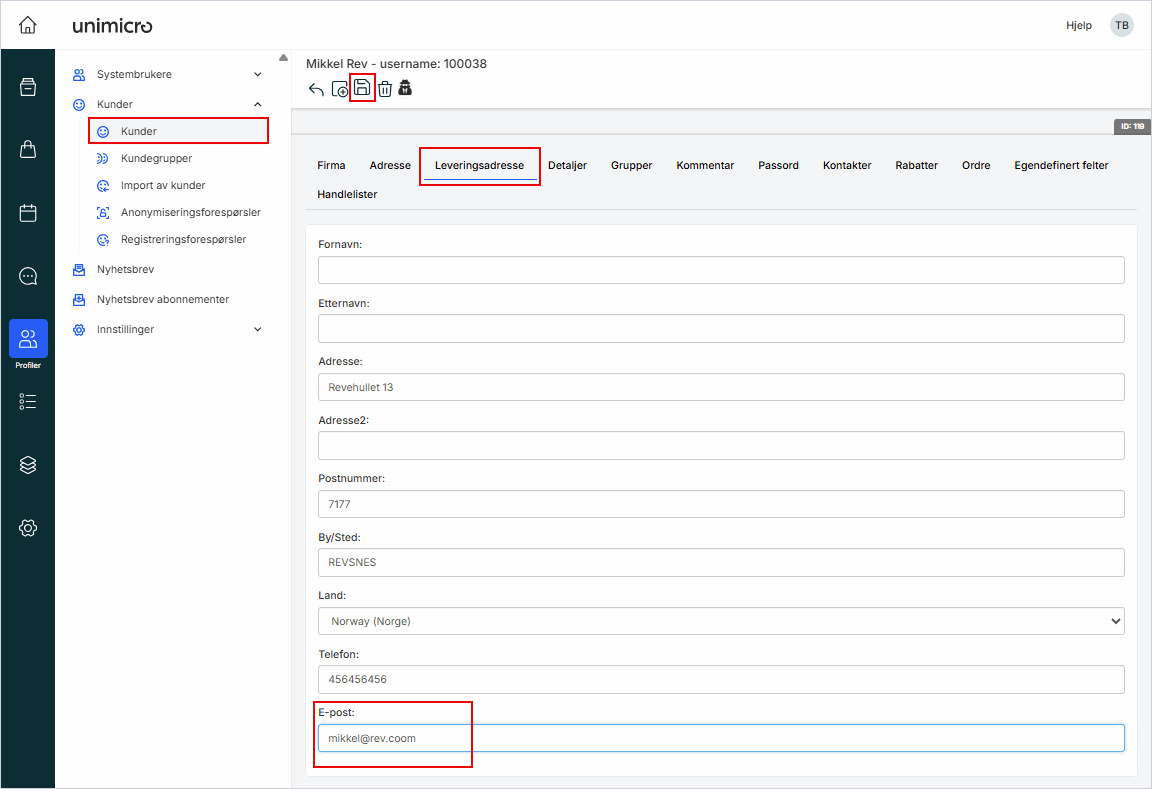This screenshot has width=1152, height=789.
Task: Click the impersonate user spy icon
Action: tap(405, 88)
